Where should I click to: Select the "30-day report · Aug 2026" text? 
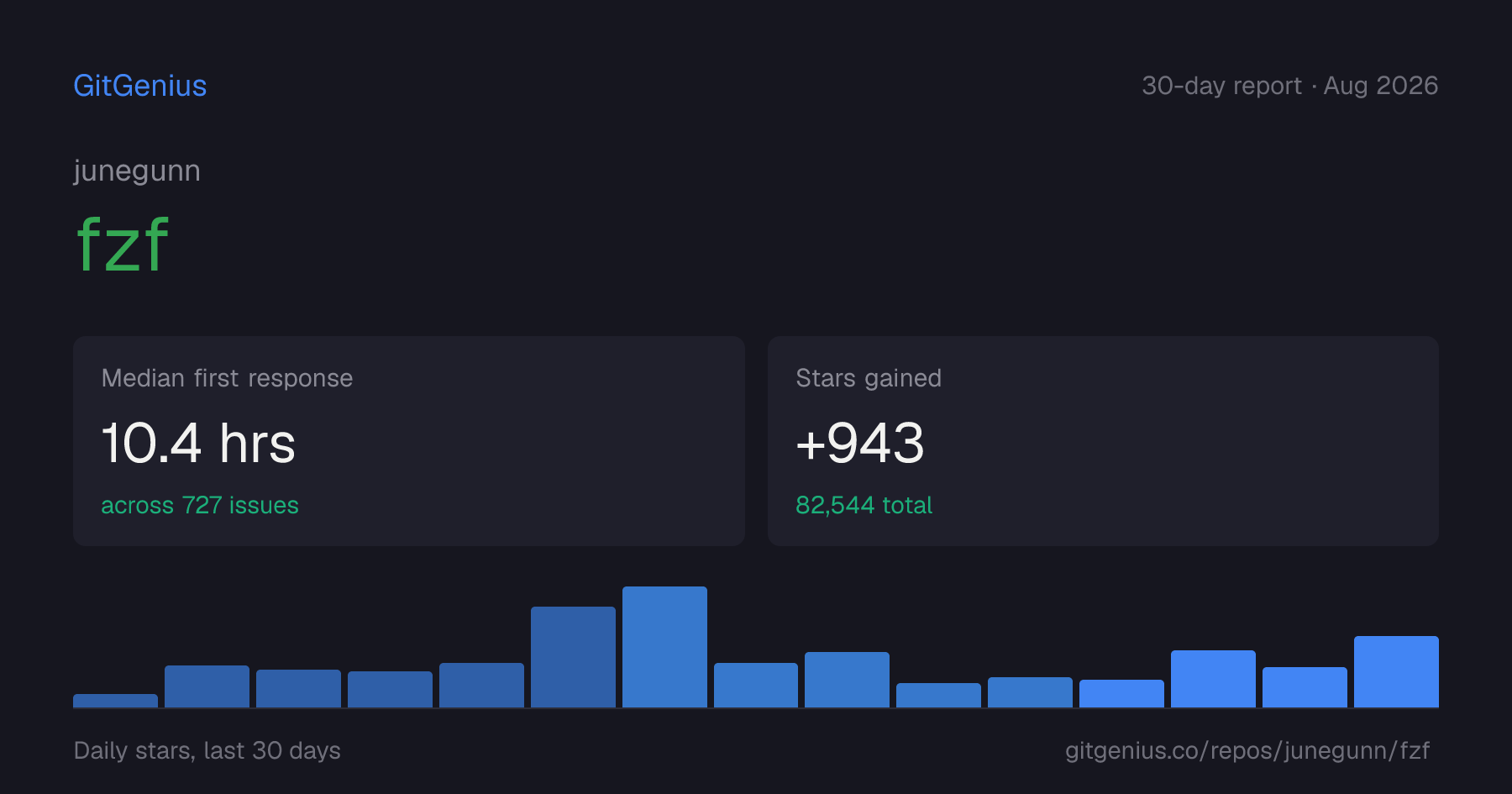(x=1289, y=86)
